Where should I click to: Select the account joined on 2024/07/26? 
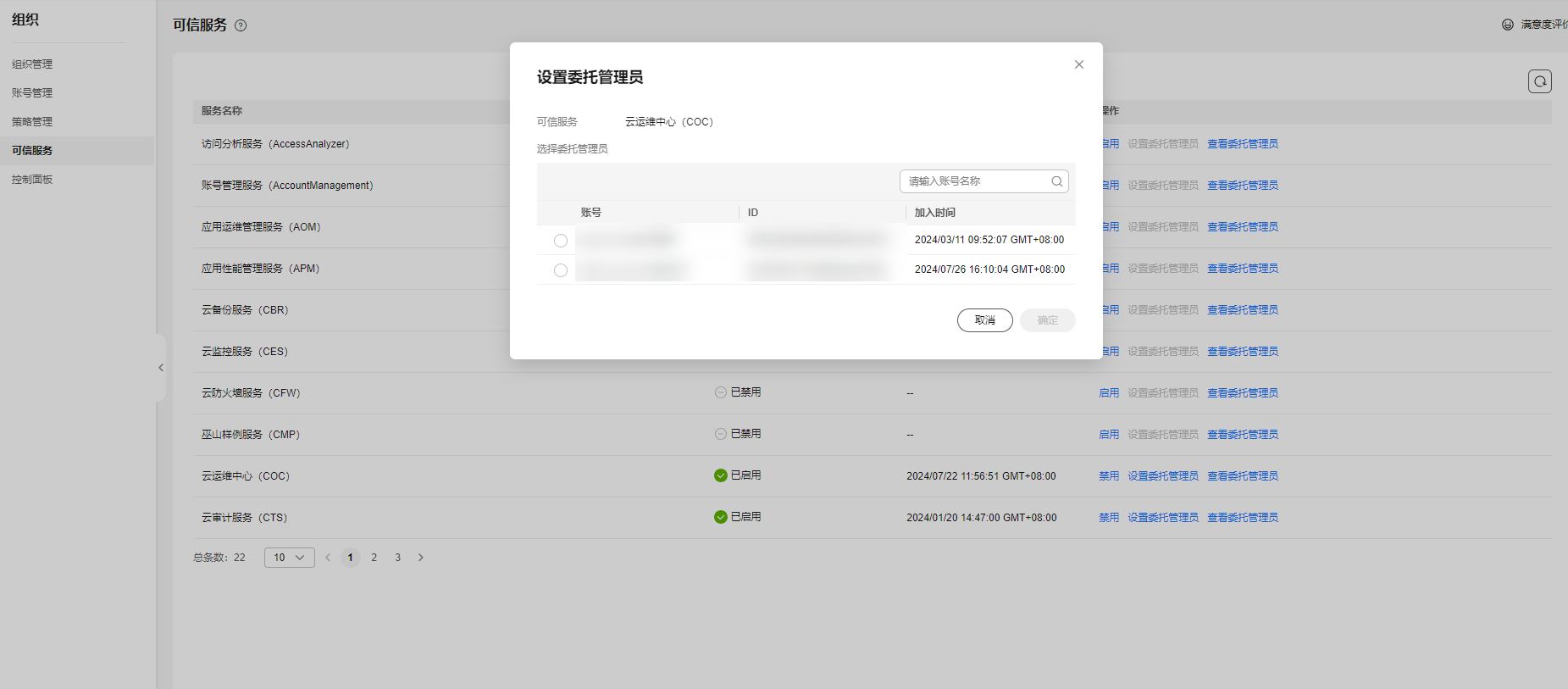click(561, 270)
